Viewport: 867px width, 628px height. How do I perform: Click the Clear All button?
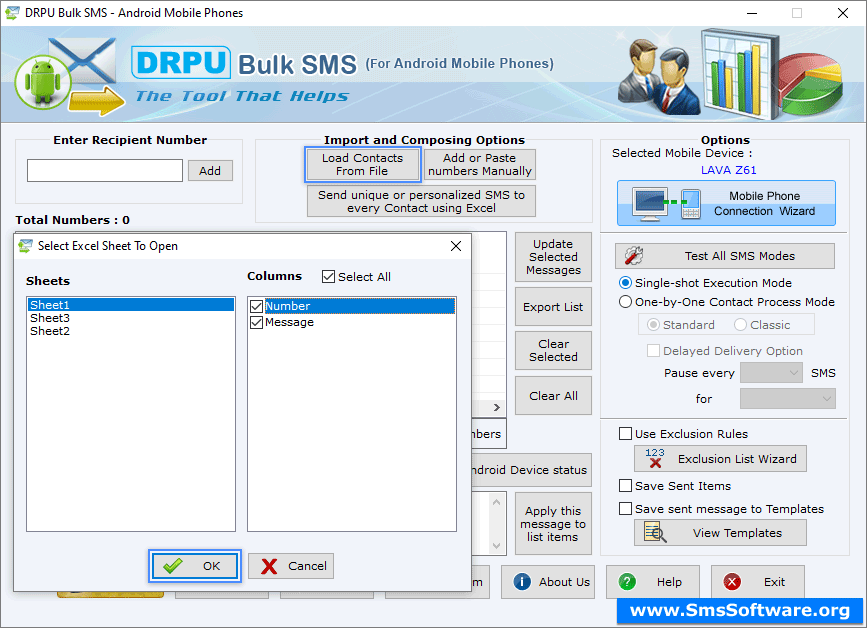pyautogui.click(x=553, y=396)
